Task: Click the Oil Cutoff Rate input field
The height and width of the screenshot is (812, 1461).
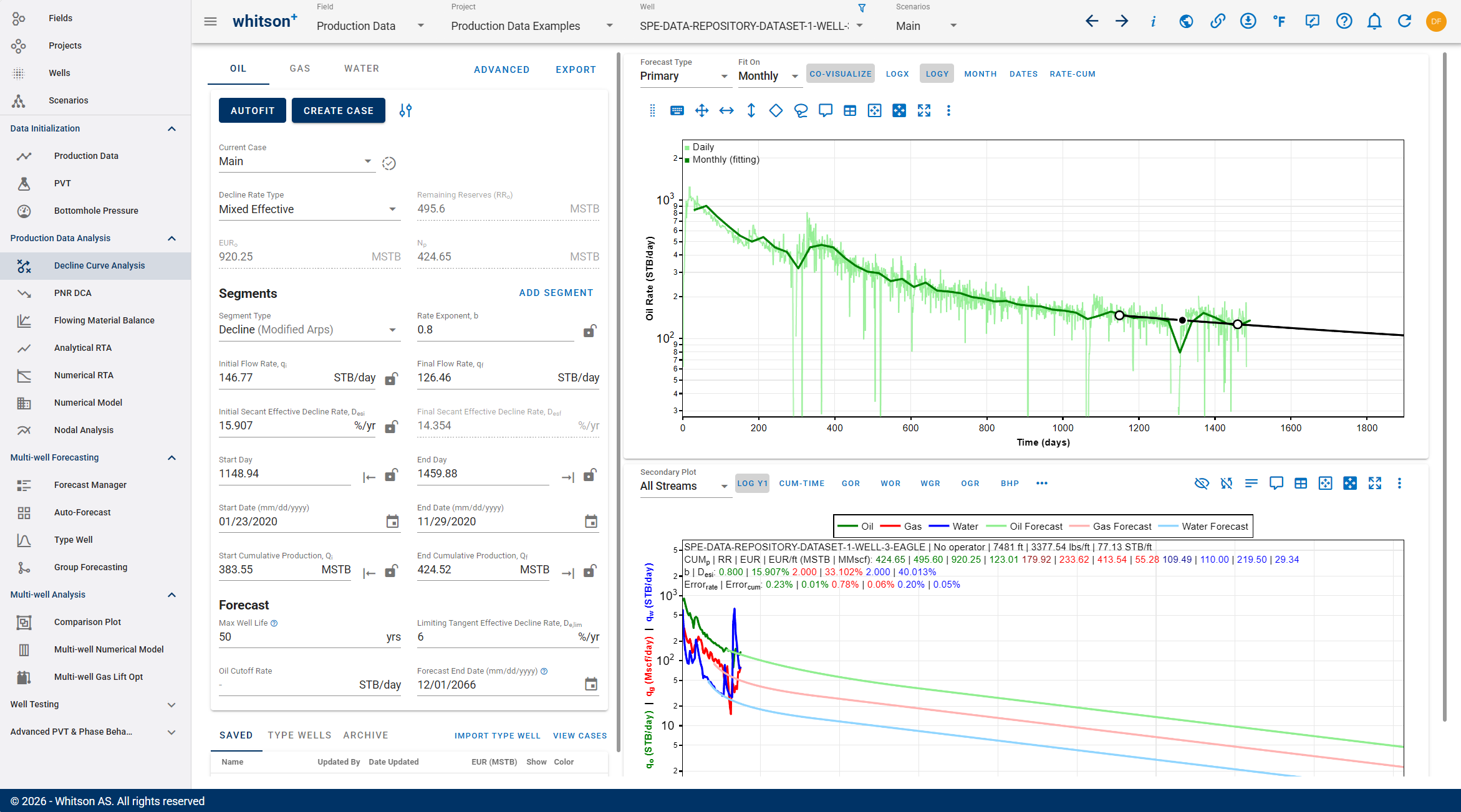Action: (x=310, y=685)
